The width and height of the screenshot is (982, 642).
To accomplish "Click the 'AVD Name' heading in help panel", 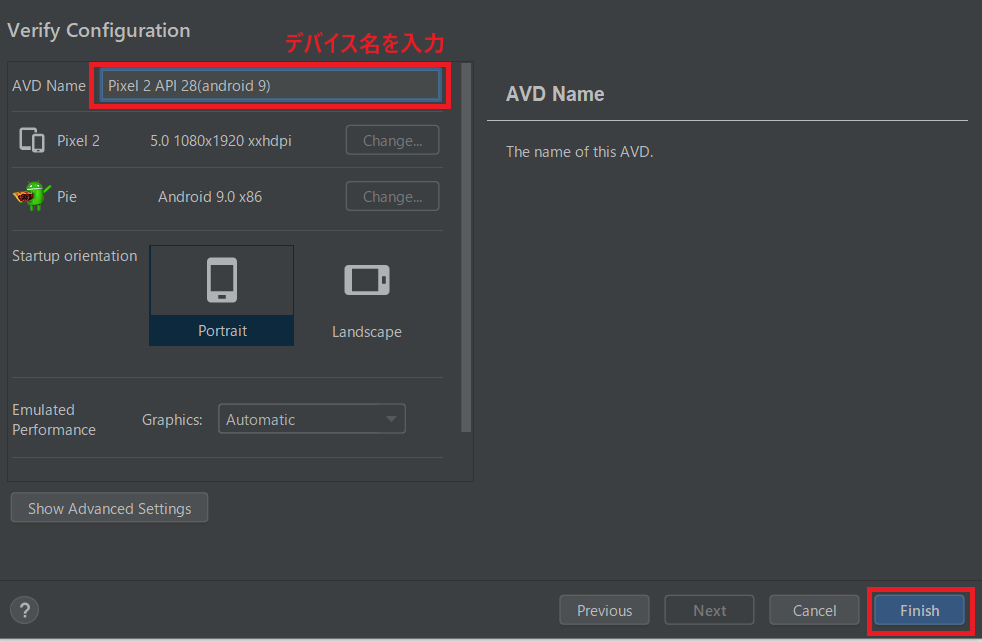I will click(555, 94).
